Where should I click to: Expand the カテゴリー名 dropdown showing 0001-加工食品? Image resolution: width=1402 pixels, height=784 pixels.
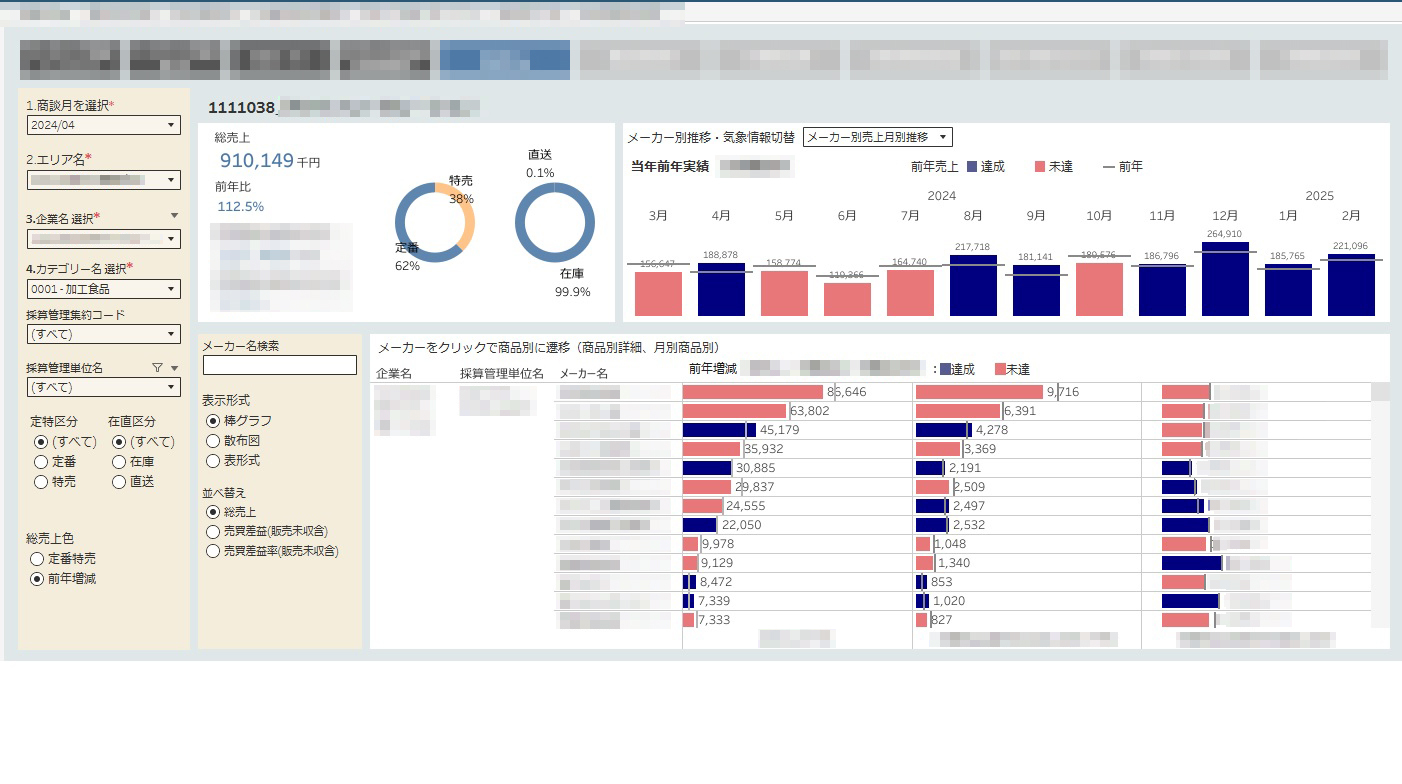(104, 289)
